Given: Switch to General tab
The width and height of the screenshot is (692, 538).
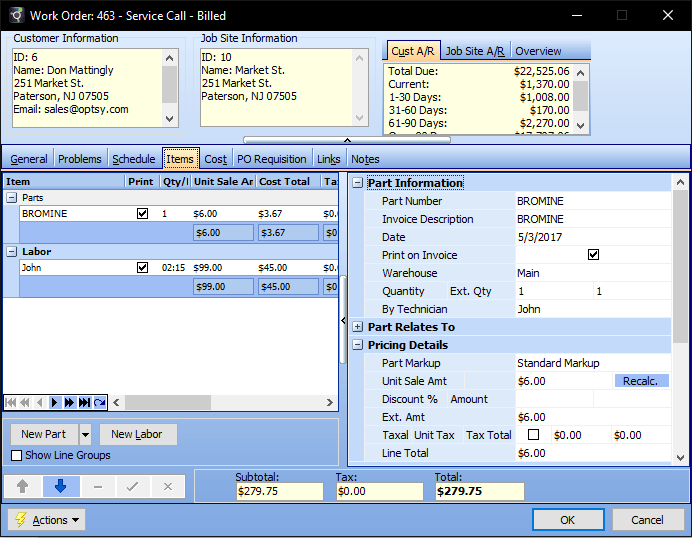Looking at the screenshot, I should click(29, 159).
